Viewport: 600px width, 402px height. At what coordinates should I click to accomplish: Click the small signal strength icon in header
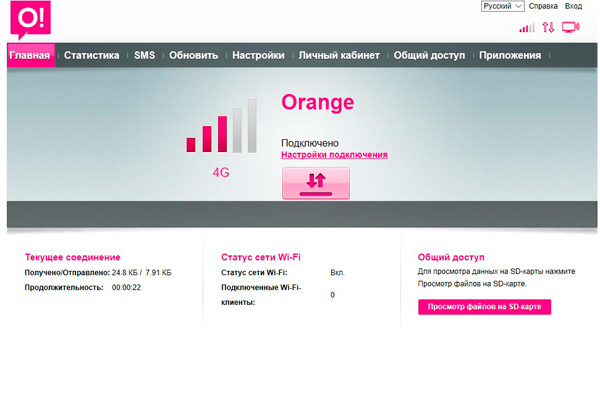pos(527,28)
